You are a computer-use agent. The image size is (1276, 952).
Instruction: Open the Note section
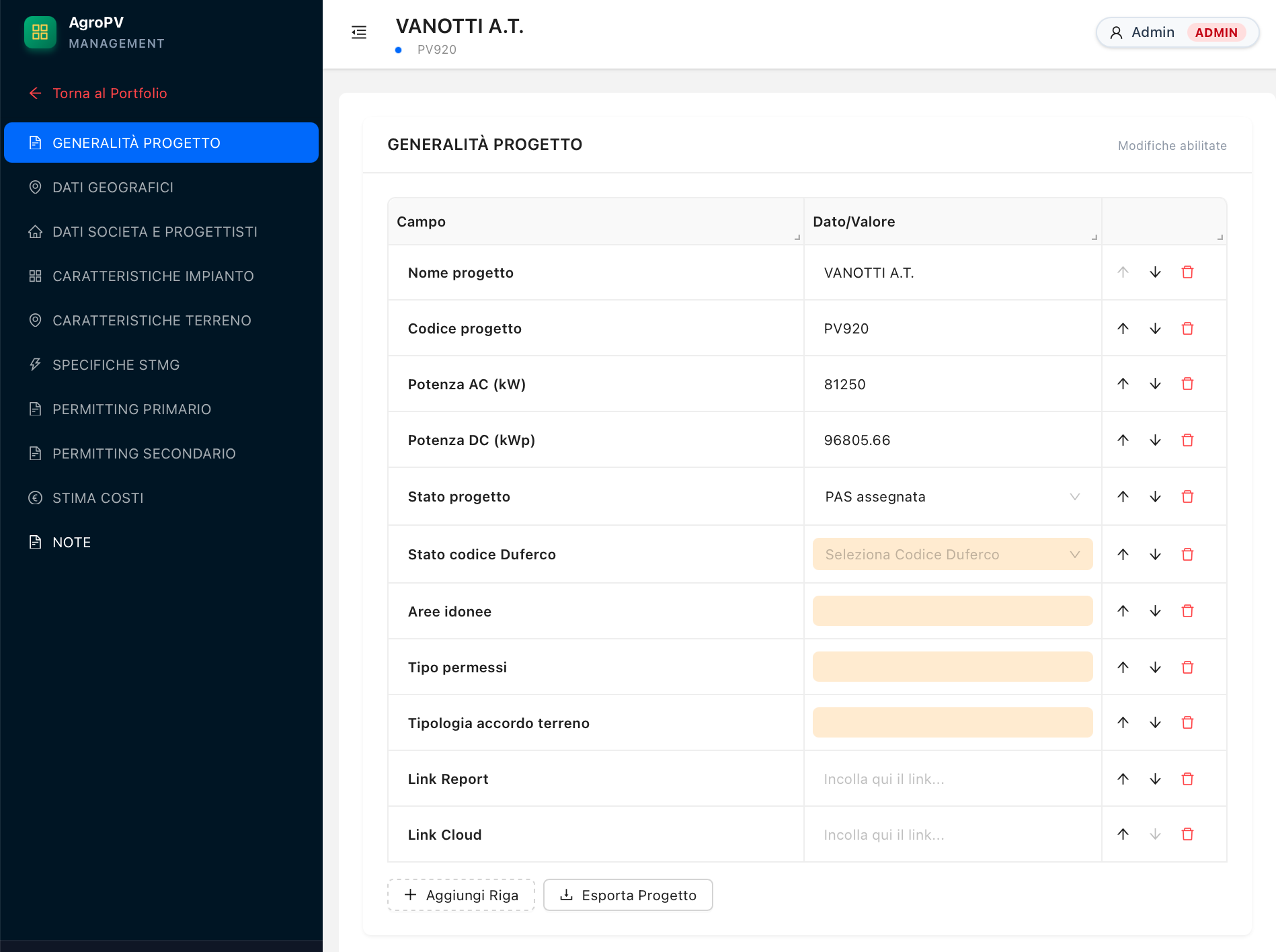161,542
